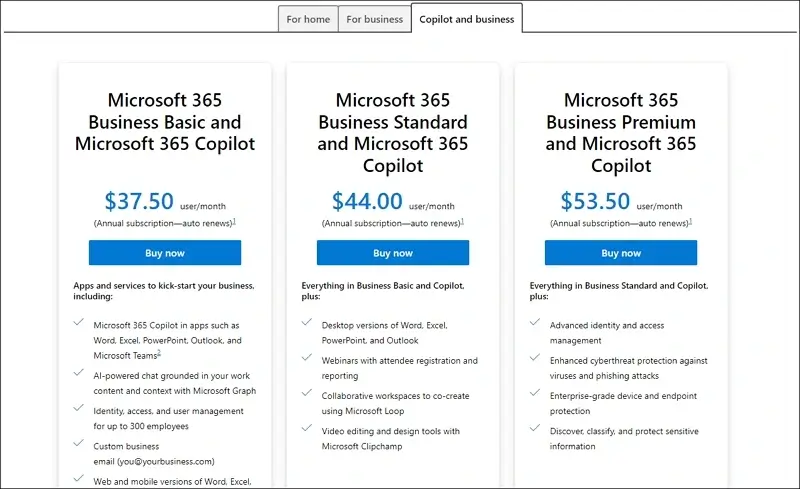Click checkmark next to Enhanced cyberthreat protection

[x=535, y=357]
